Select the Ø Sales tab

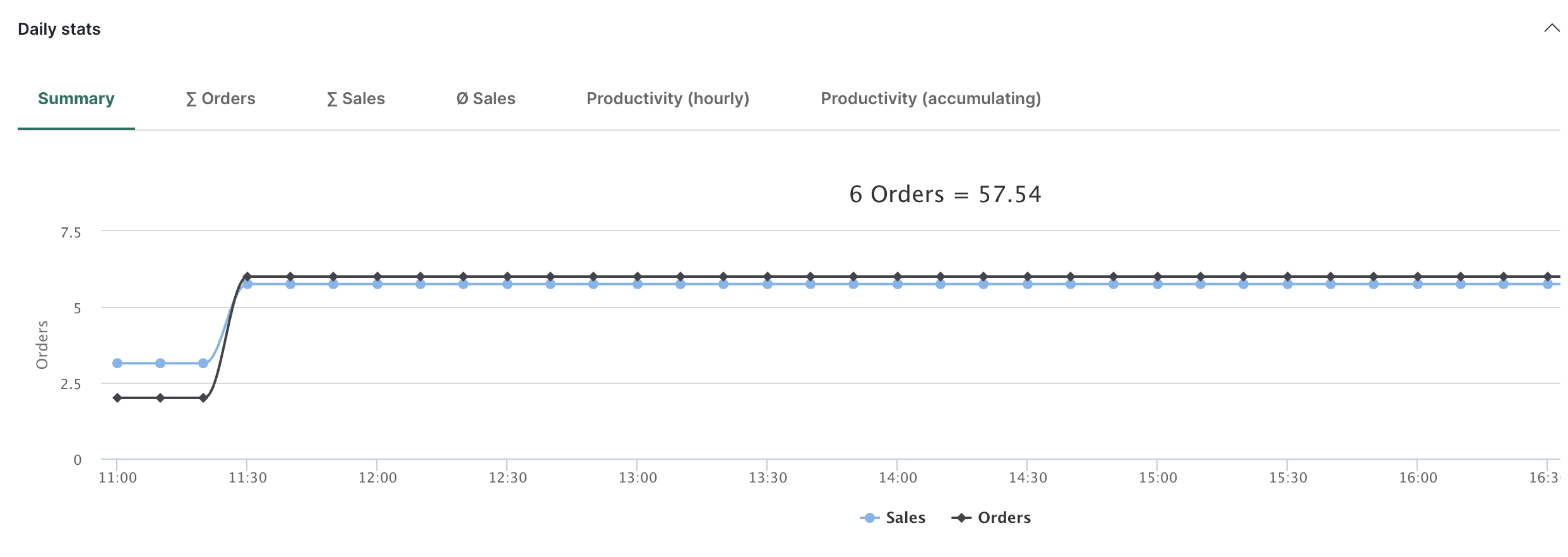(x=485, y=99)
